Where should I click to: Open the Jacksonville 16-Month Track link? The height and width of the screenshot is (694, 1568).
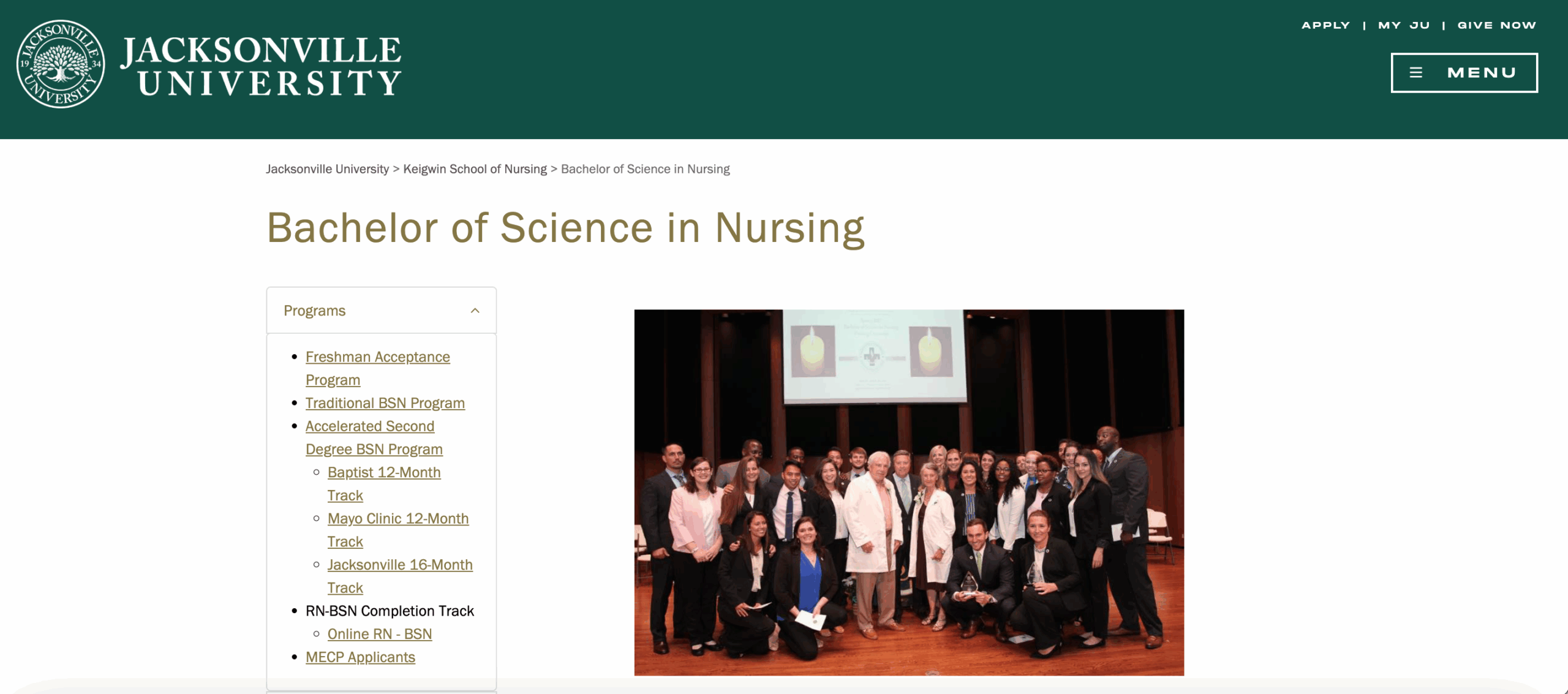(399, 576)
